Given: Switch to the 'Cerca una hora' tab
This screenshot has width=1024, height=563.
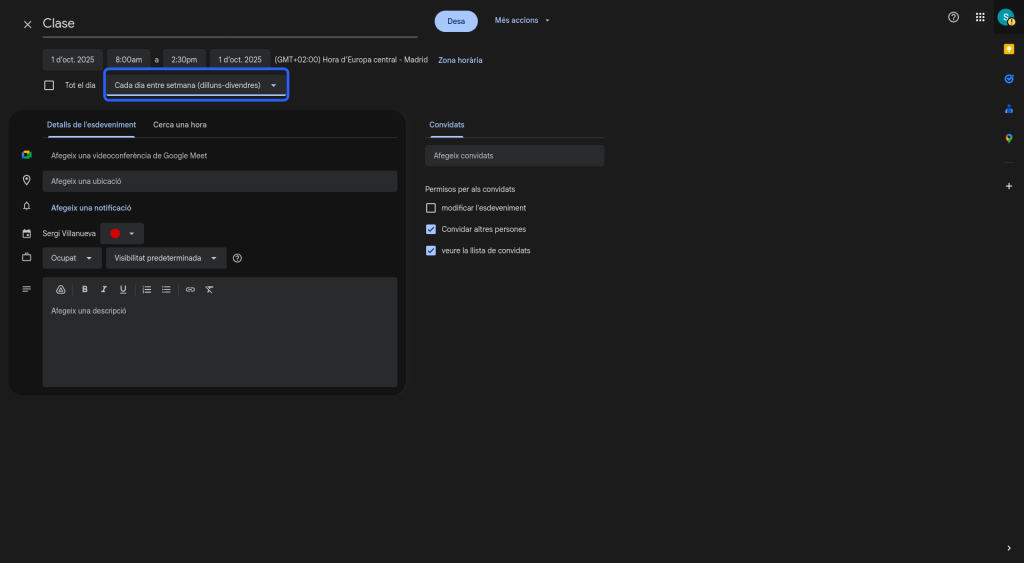Looking at the screenshot, I should [x=180, y=125].
